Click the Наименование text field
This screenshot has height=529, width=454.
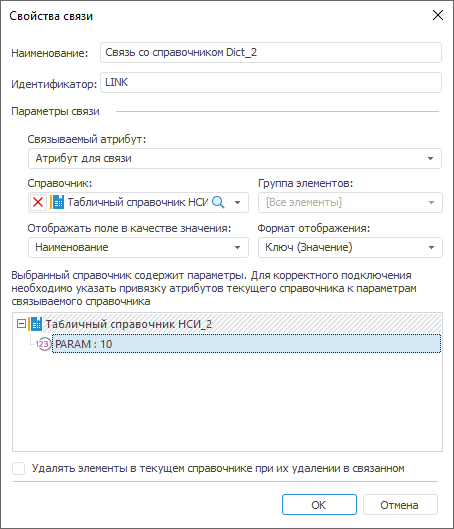(x=271, y=53)
